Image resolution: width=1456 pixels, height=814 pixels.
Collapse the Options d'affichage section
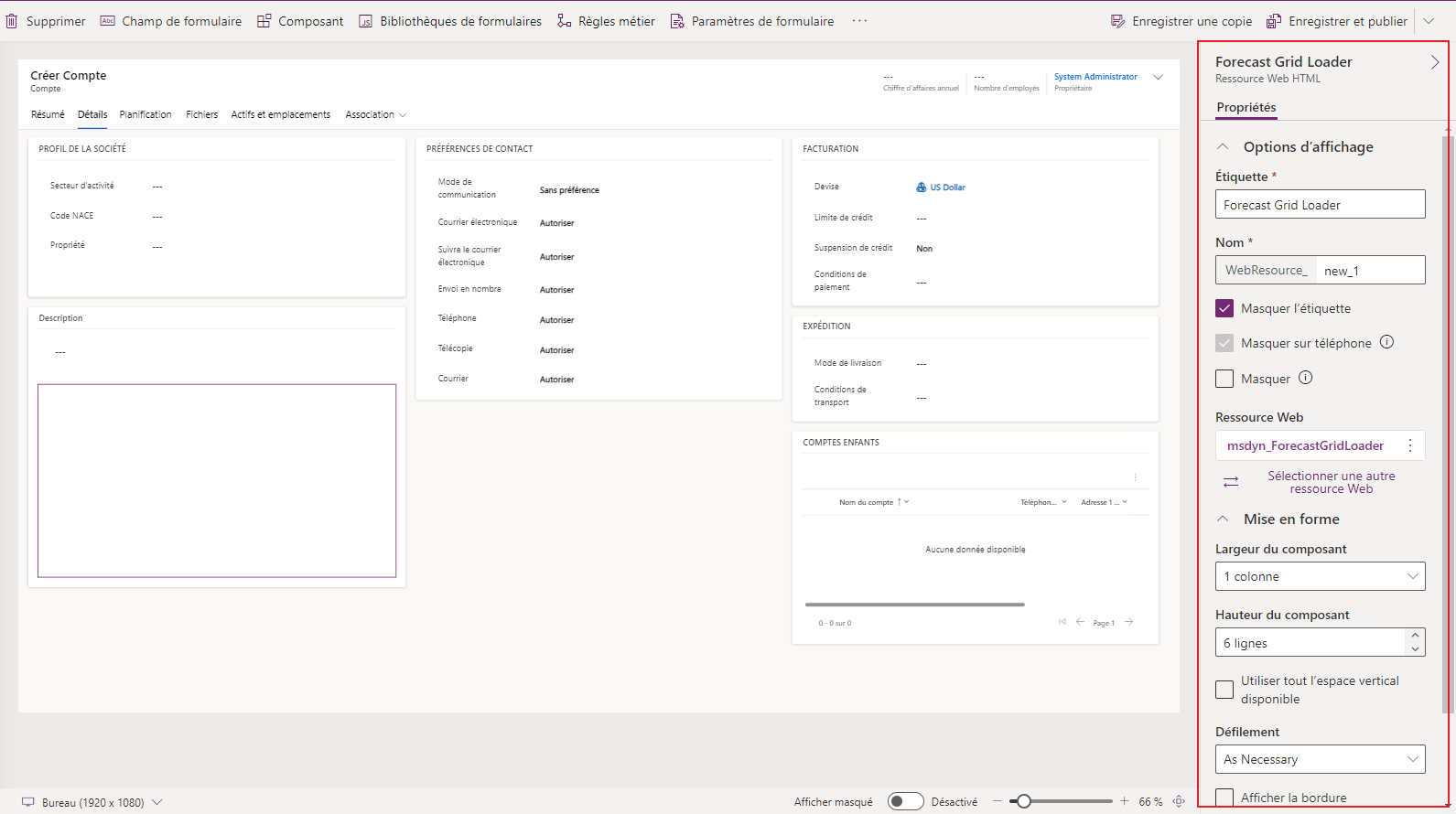pos(1223,146)
